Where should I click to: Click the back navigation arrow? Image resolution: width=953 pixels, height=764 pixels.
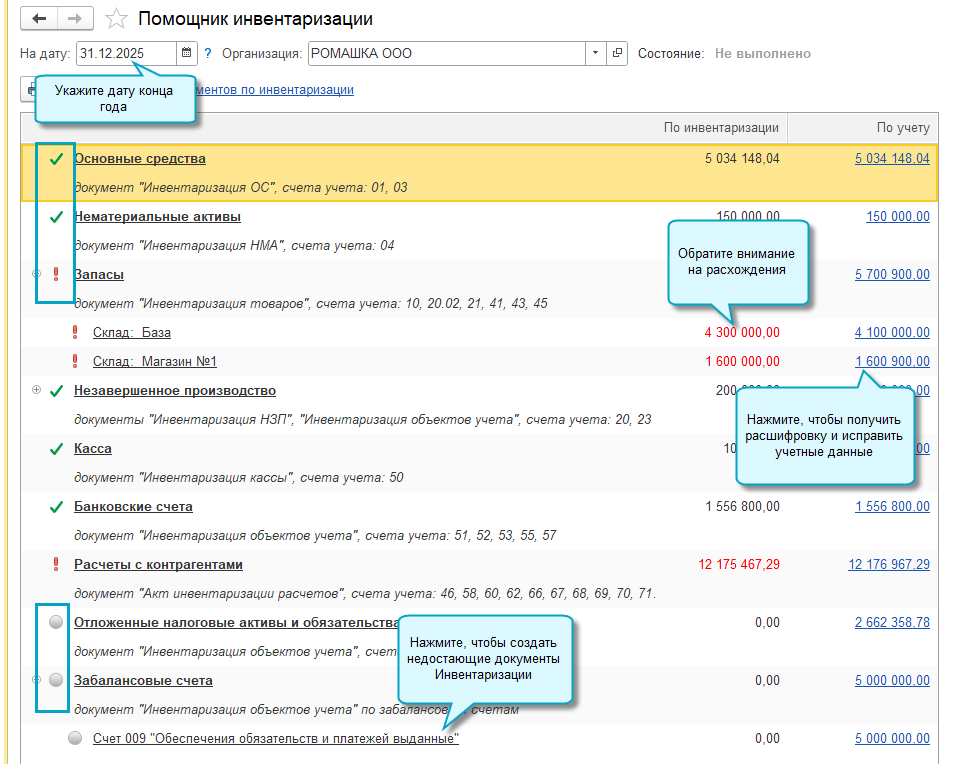click(38, 18)
